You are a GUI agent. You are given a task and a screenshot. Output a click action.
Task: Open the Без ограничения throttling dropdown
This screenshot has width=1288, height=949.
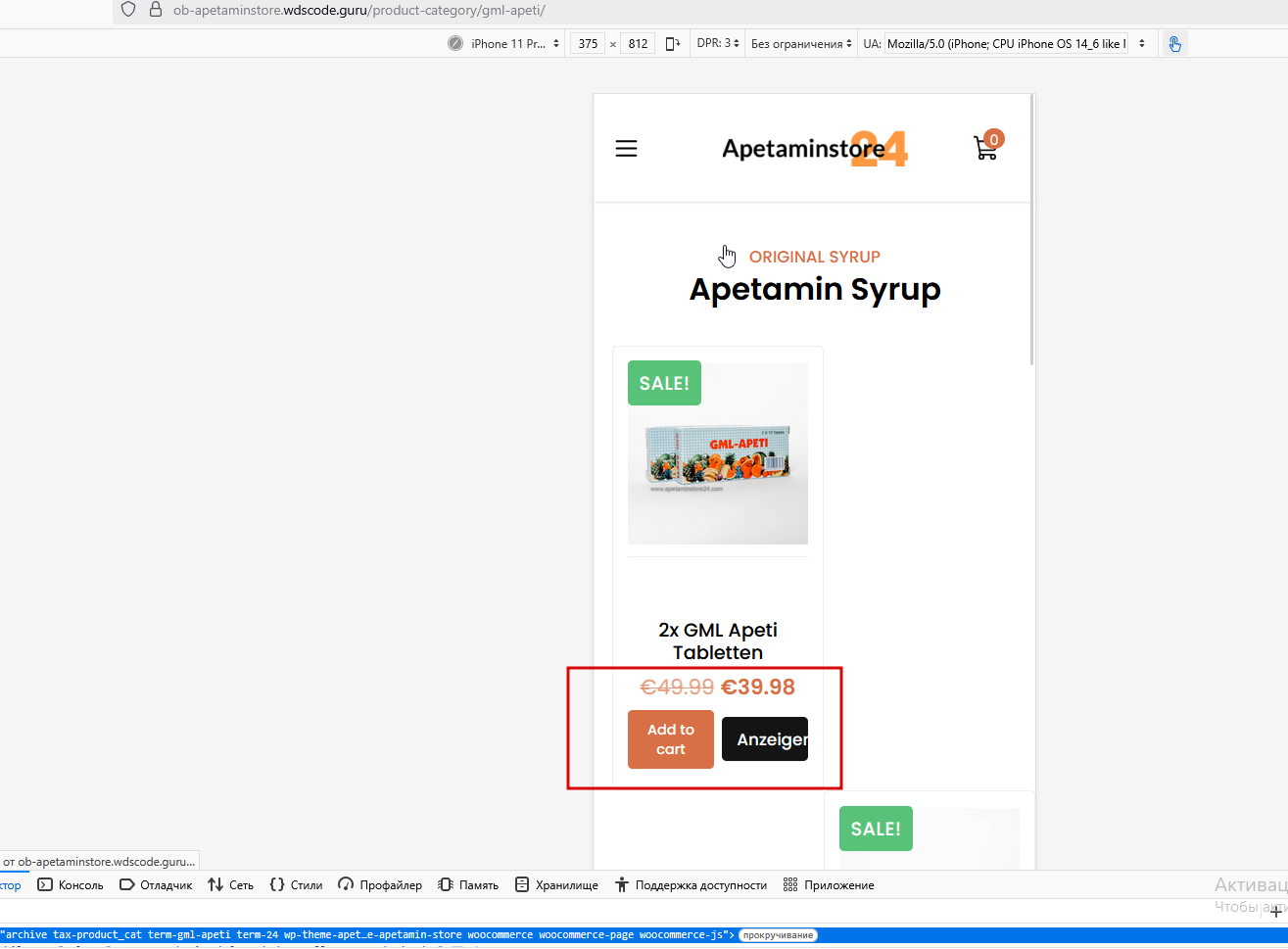801,43
